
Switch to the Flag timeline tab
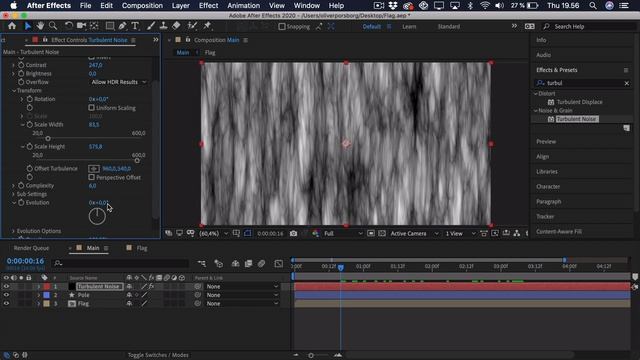pyautogui.click(x=141, y=248)
